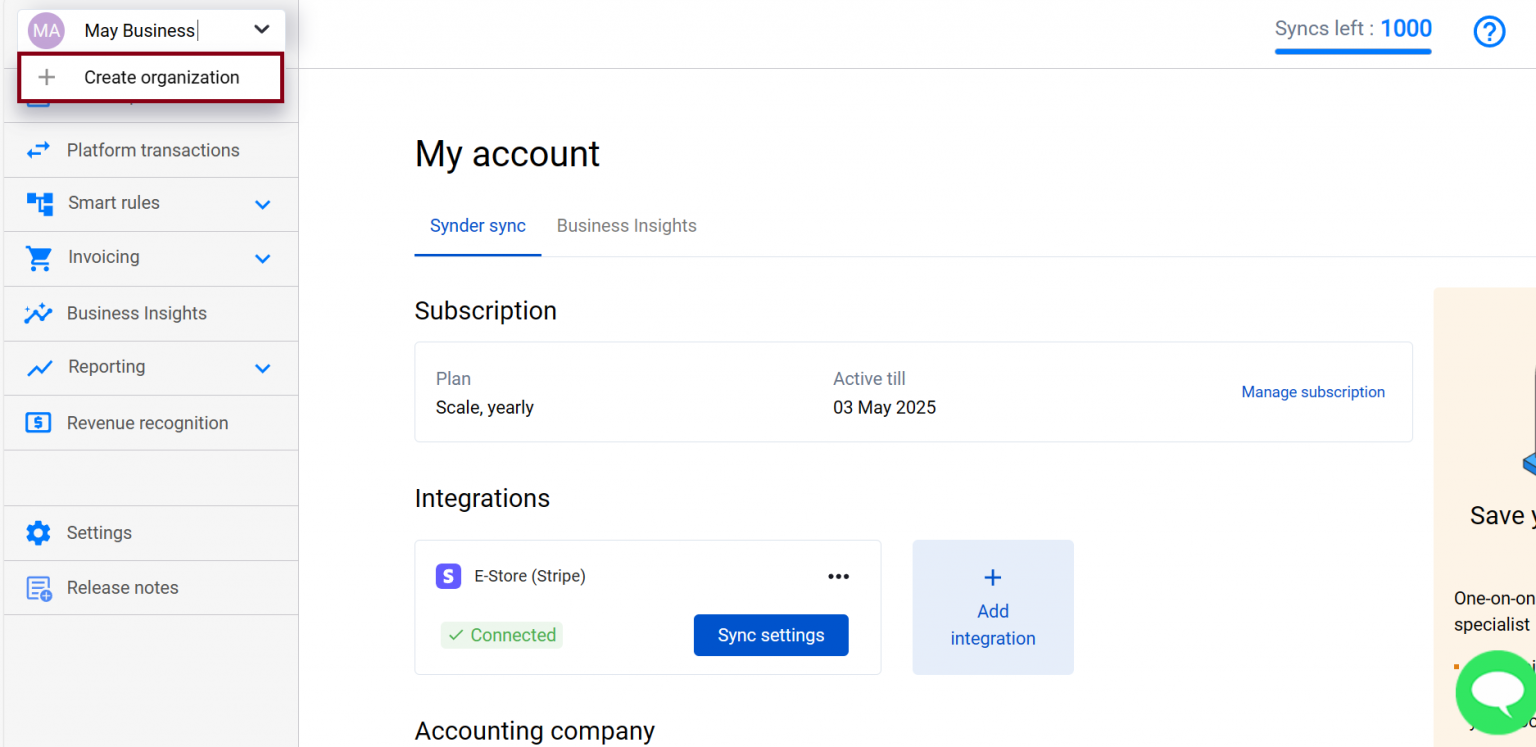Click the May Business name field
This screenshot has width=1536, height=747.
point(140,31)
